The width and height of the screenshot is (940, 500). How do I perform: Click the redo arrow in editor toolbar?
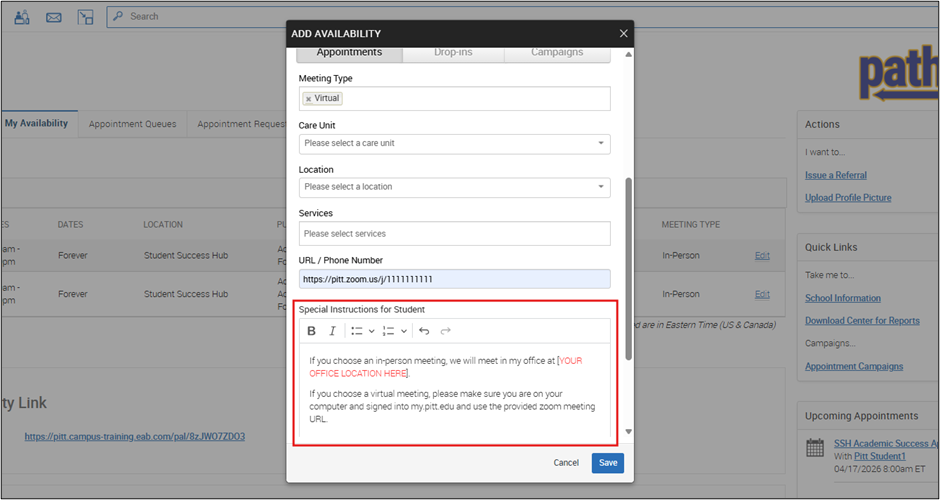[x=445, y=330]
